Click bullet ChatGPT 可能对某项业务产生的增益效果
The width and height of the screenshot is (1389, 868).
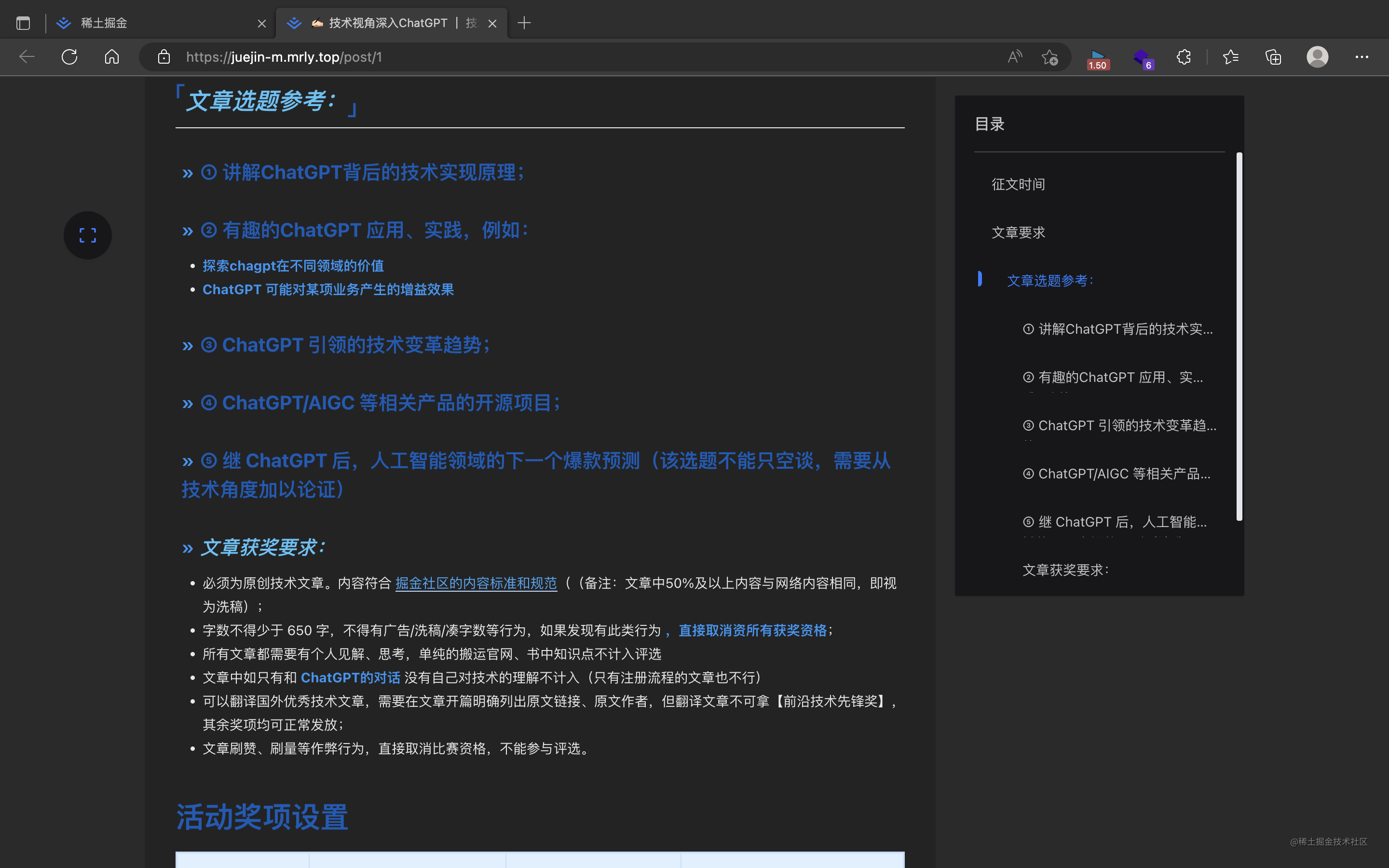328,289
